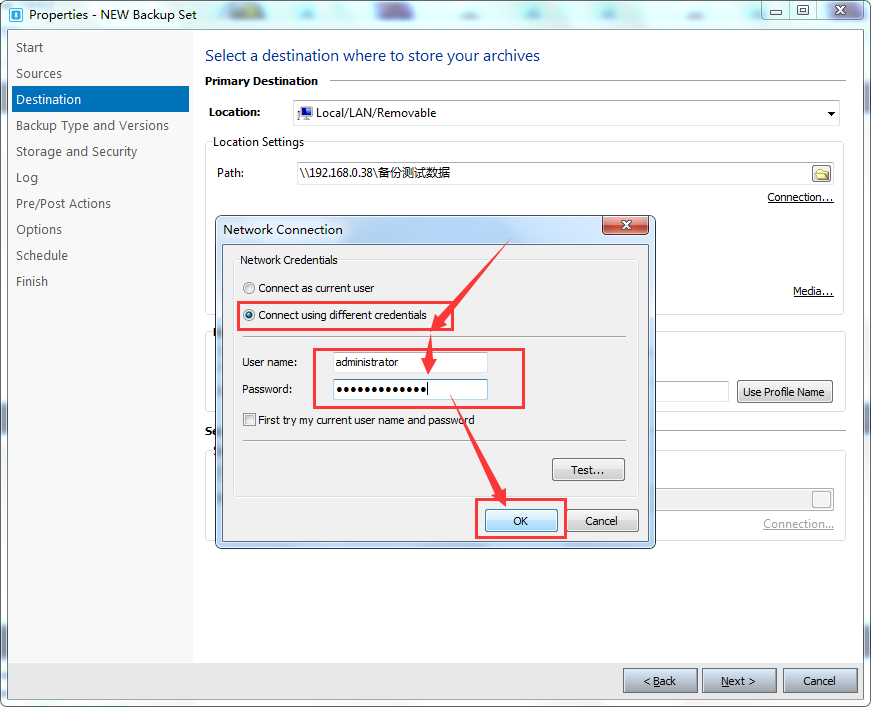Click the Next > wizard button
Screen dimensions: 871x707
click(738, 681)
